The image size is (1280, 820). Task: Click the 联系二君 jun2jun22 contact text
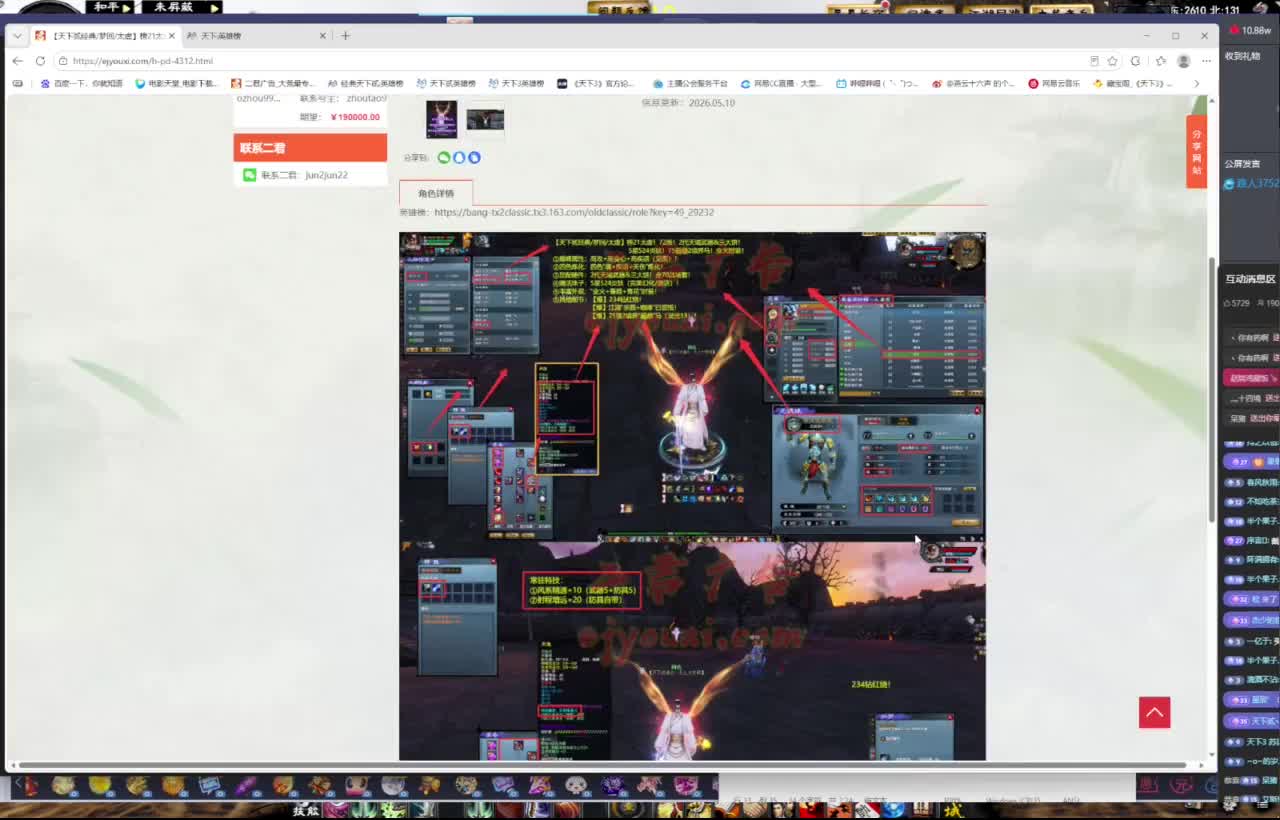point(304,175)
